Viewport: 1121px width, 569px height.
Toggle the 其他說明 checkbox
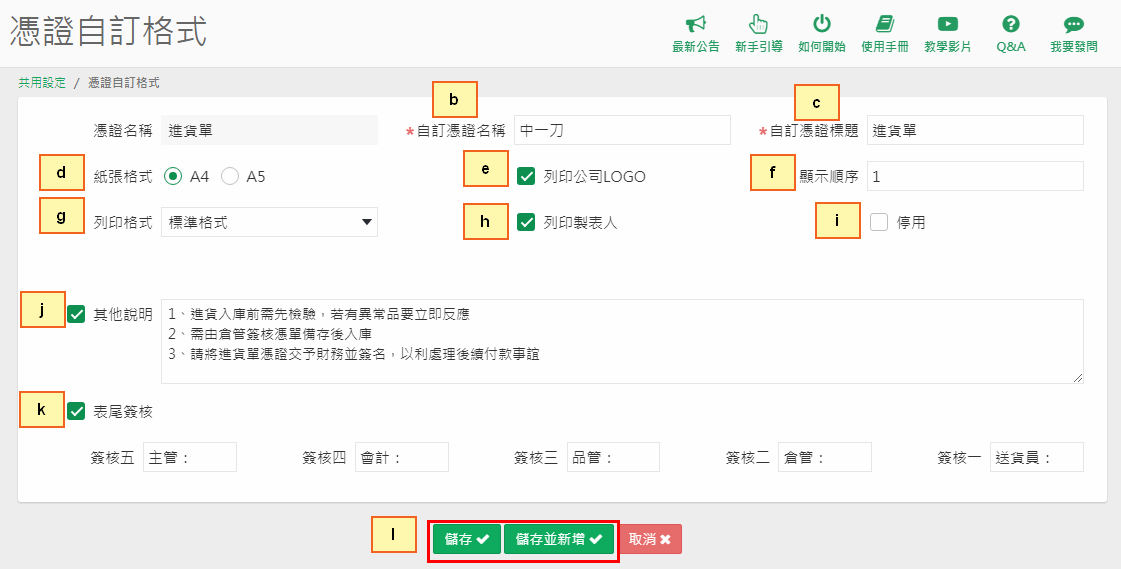pyautogui.click(x=76, y=314)
